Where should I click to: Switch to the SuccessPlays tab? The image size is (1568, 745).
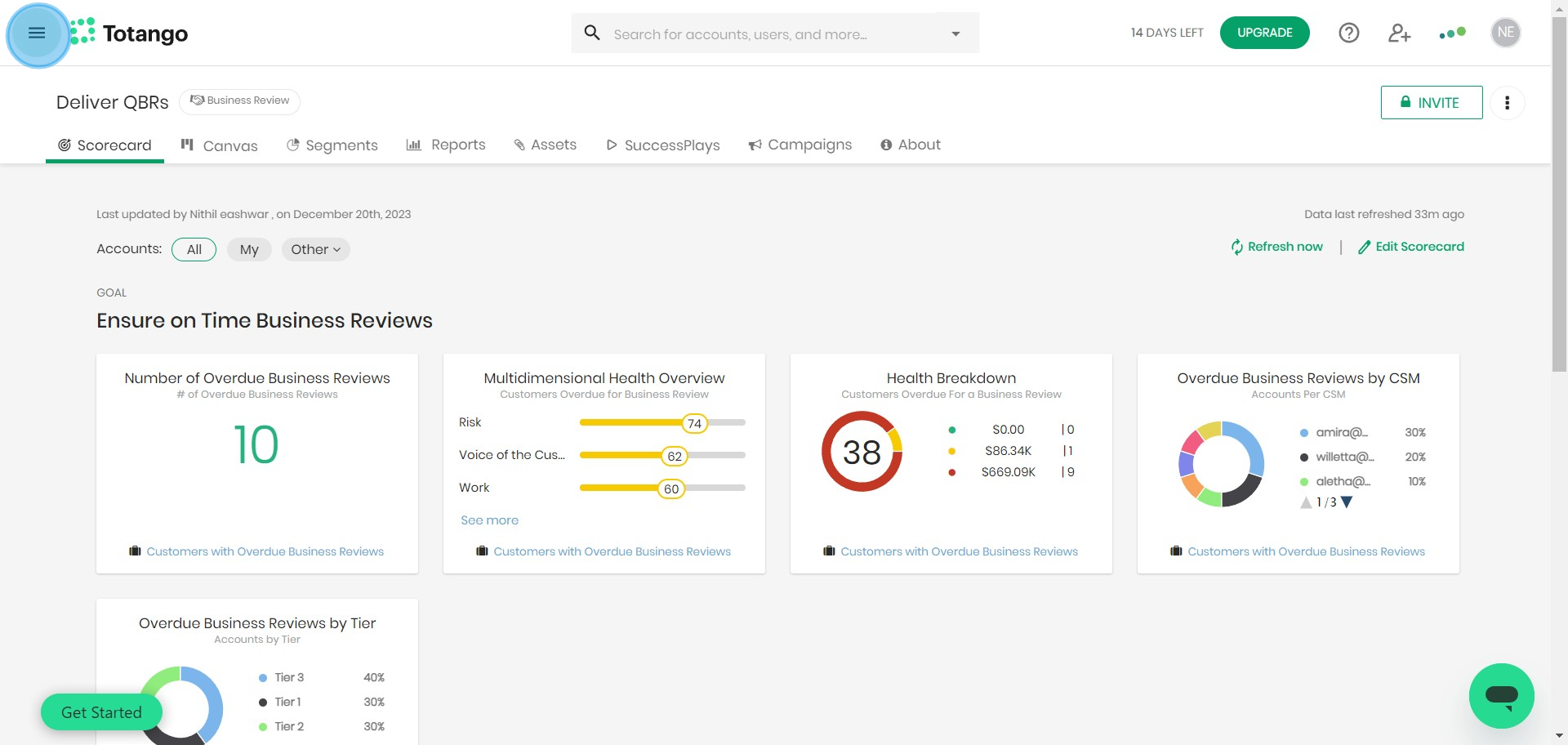663,145
